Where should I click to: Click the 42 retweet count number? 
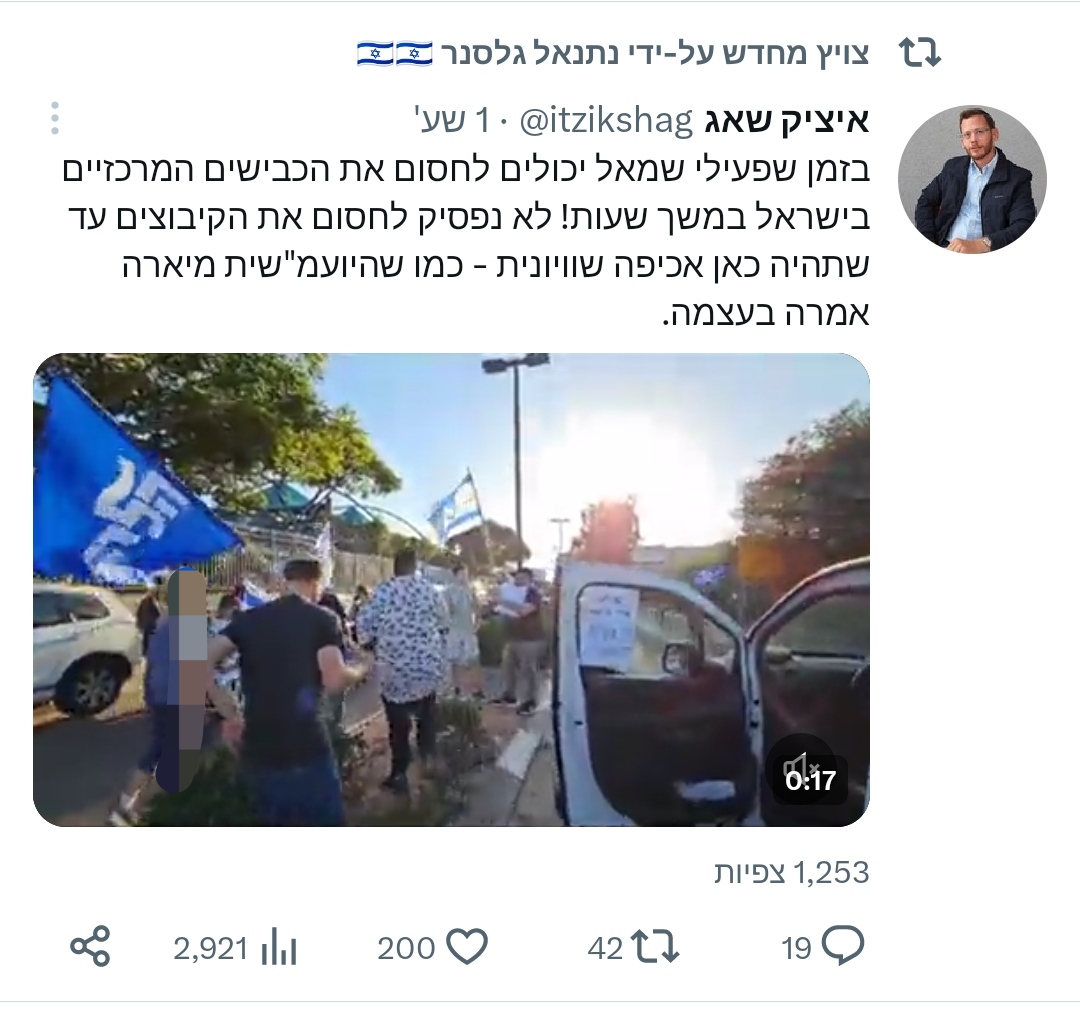pos(605,949)
